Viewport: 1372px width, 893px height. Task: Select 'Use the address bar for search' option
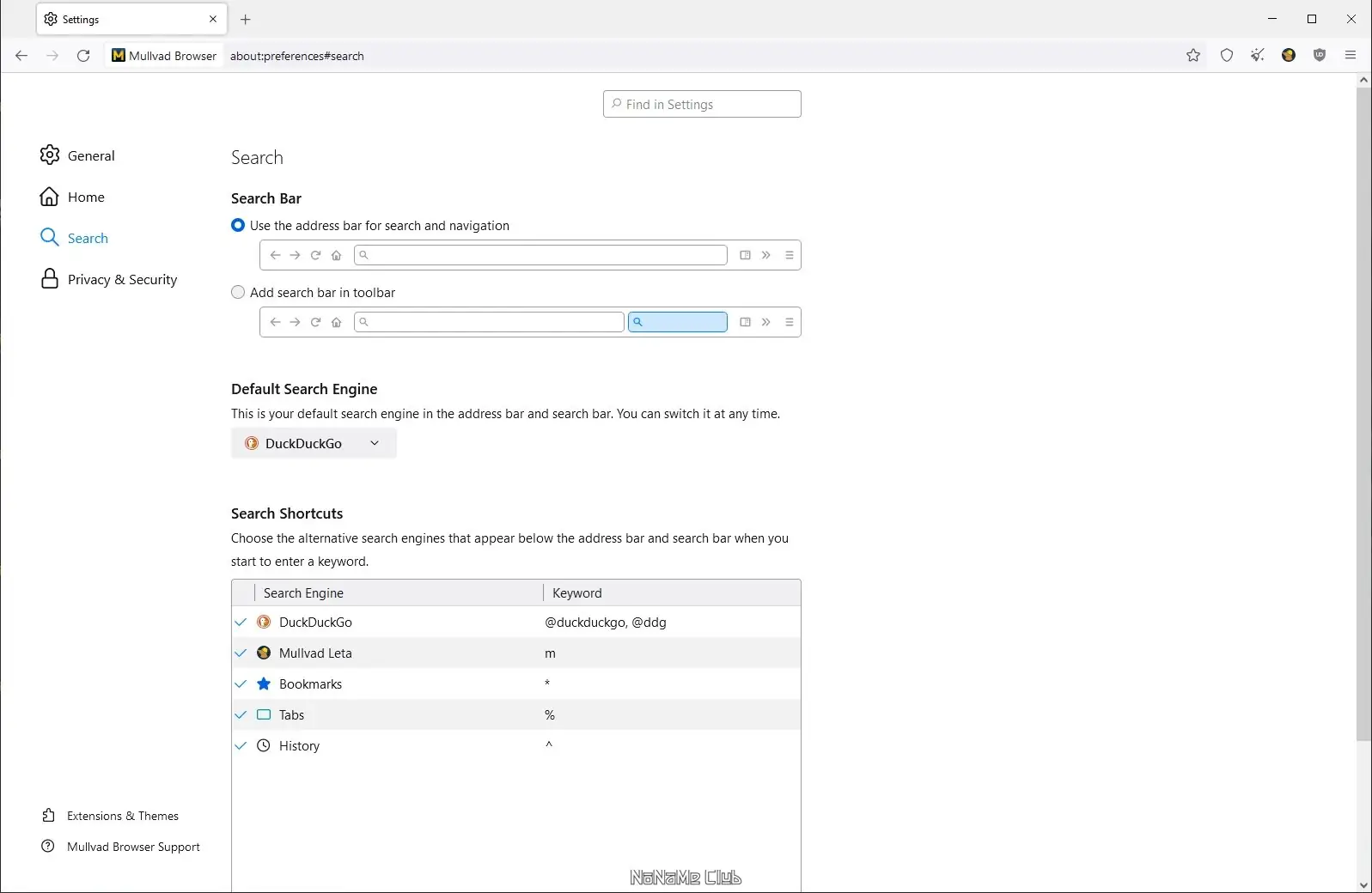238,226
